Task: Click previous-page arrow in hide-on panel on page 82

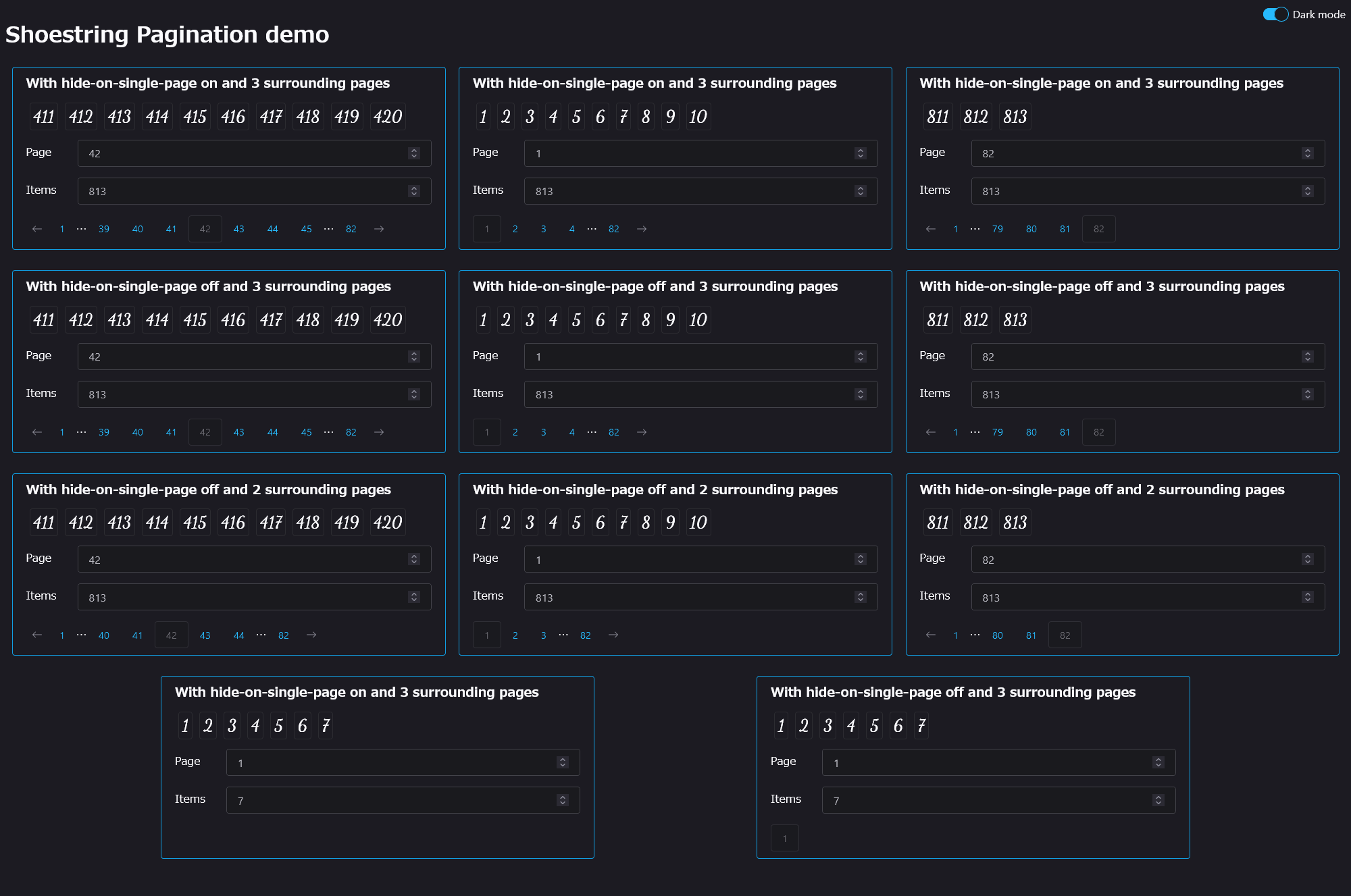Action: tap(931, 229)
